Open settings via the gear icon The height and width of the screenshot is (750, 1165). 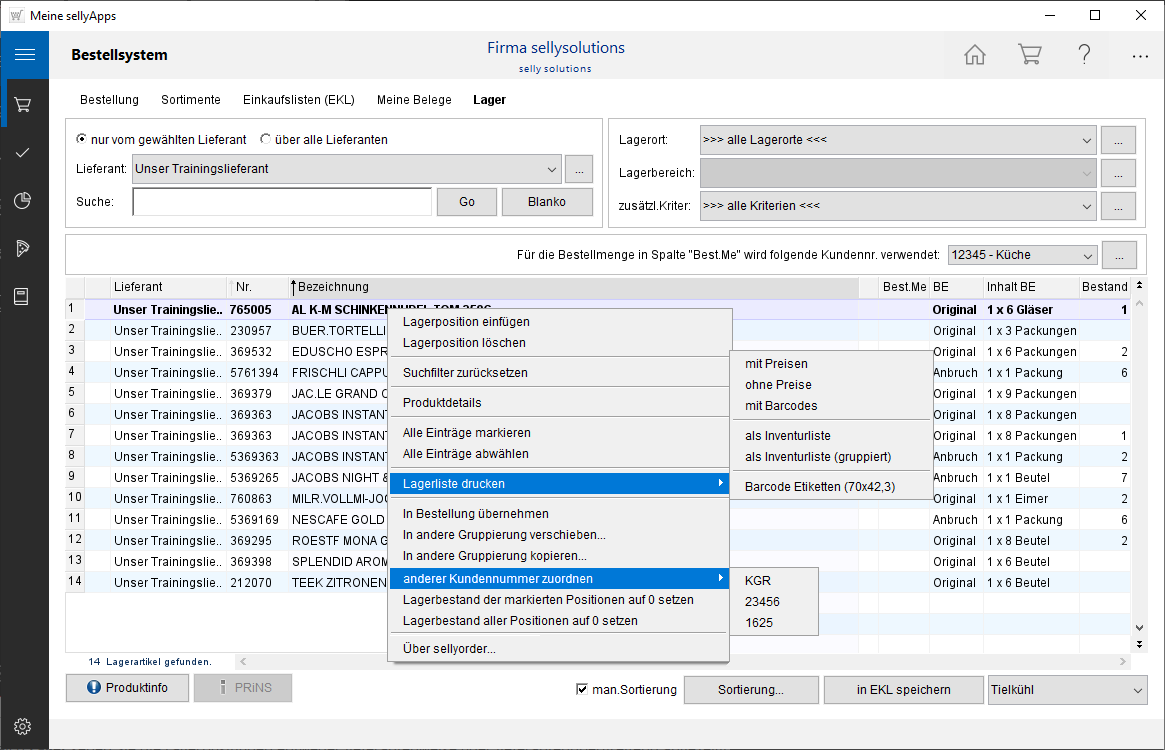(x=24, y=727)
